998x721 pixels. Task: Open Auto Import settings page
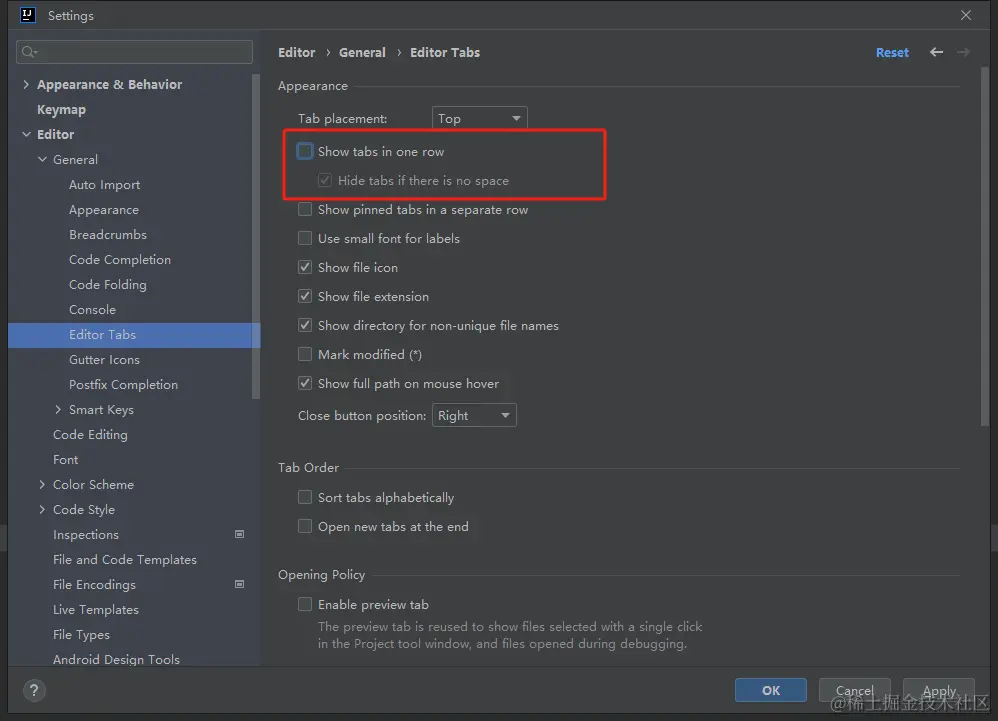(x=104, y=185)
